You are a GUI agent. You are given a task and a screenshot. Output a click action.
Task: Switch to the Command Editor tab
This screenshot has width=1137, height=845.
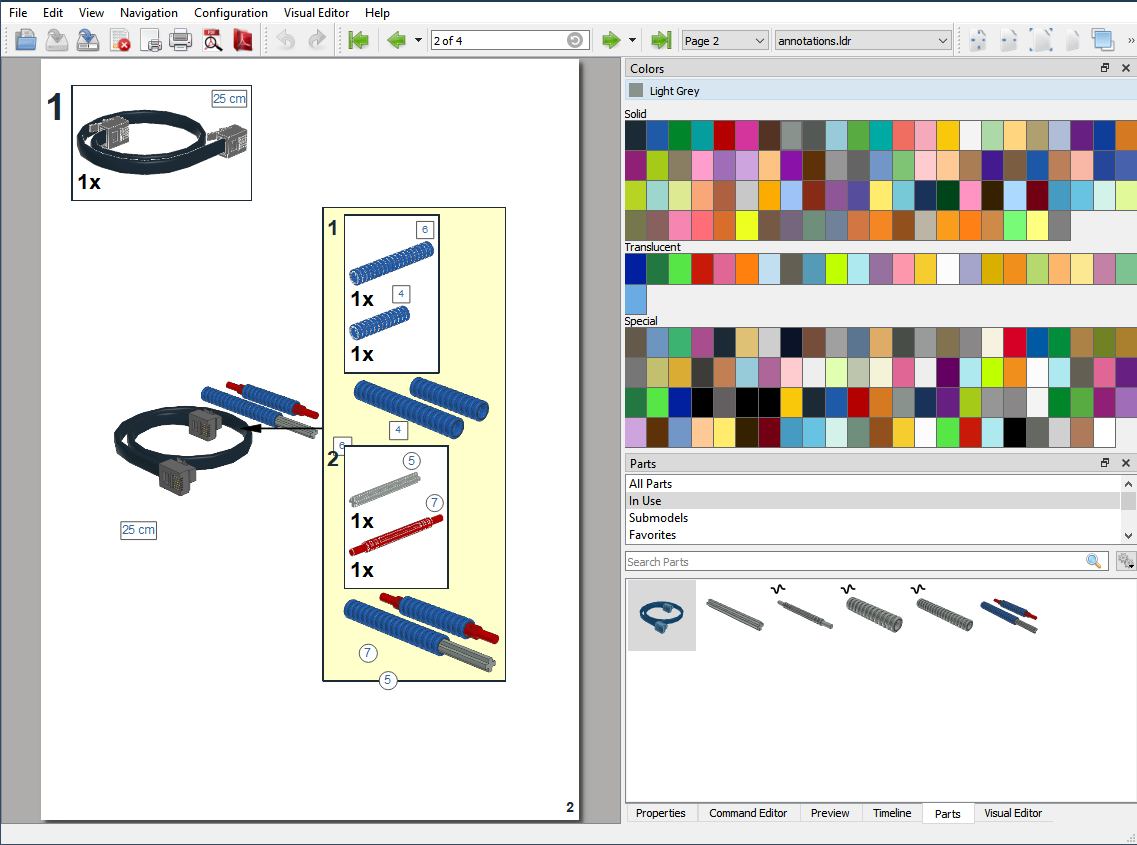[x=748, y=813]
